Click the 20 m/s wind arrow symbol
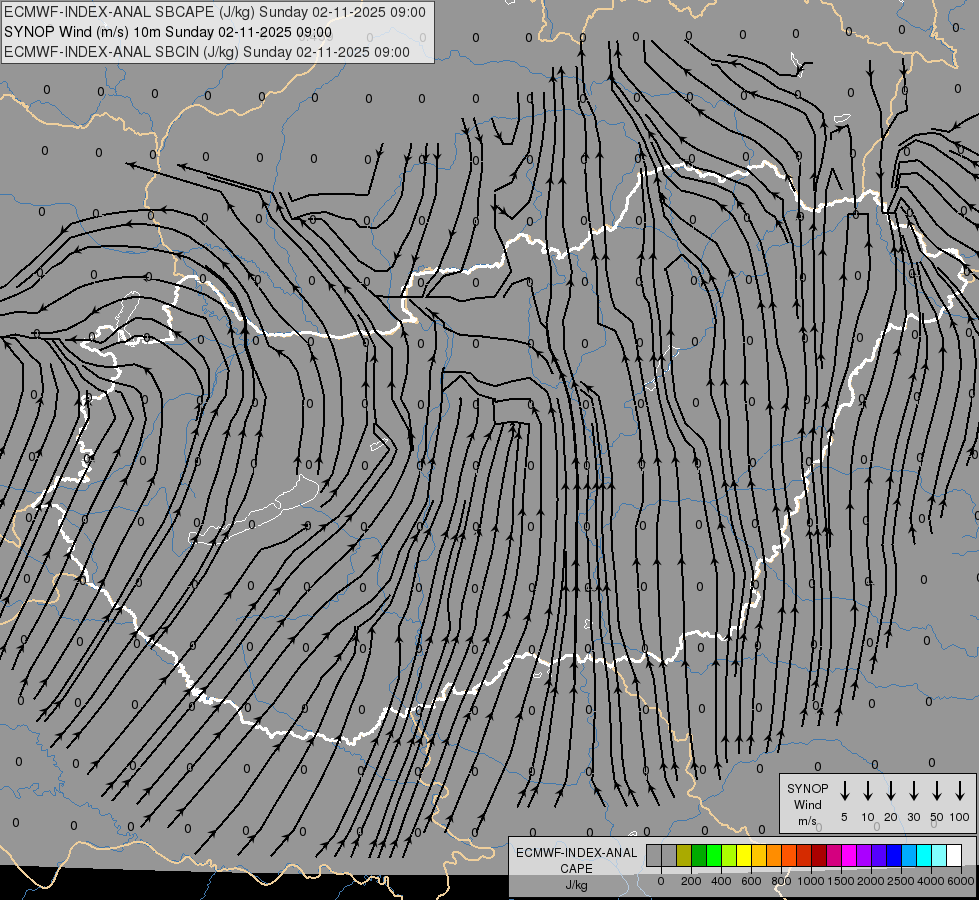This screenshot has height=900, width=979. [891, 791]
